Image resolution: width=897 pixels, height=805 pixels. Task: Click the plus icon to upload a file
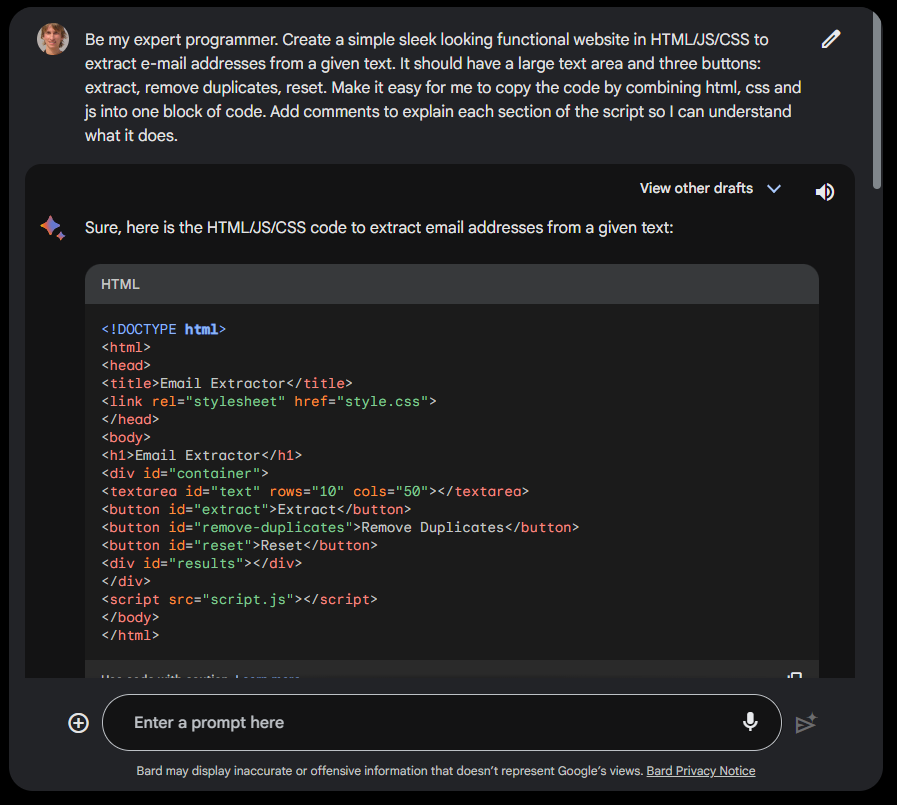[x=78, y=723]
